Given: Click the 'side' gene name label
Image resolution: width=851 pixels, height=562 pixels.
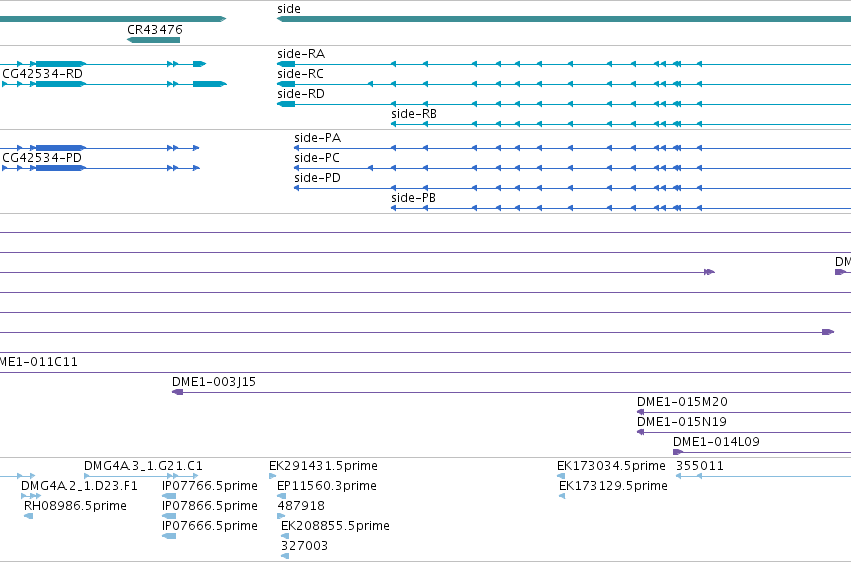Looking at the screenshot, I should tap(289, 9).
